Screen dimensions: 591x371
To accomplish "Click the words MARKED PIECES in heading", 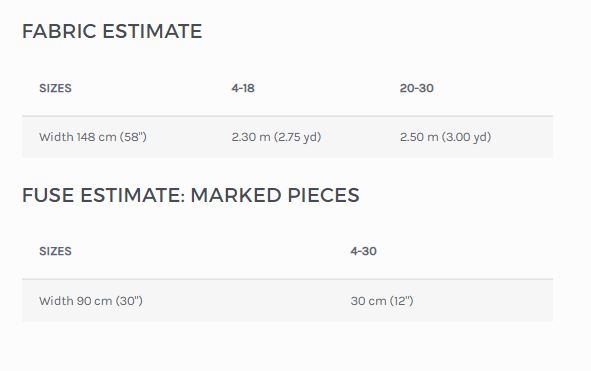I will (x=275, y=195).
